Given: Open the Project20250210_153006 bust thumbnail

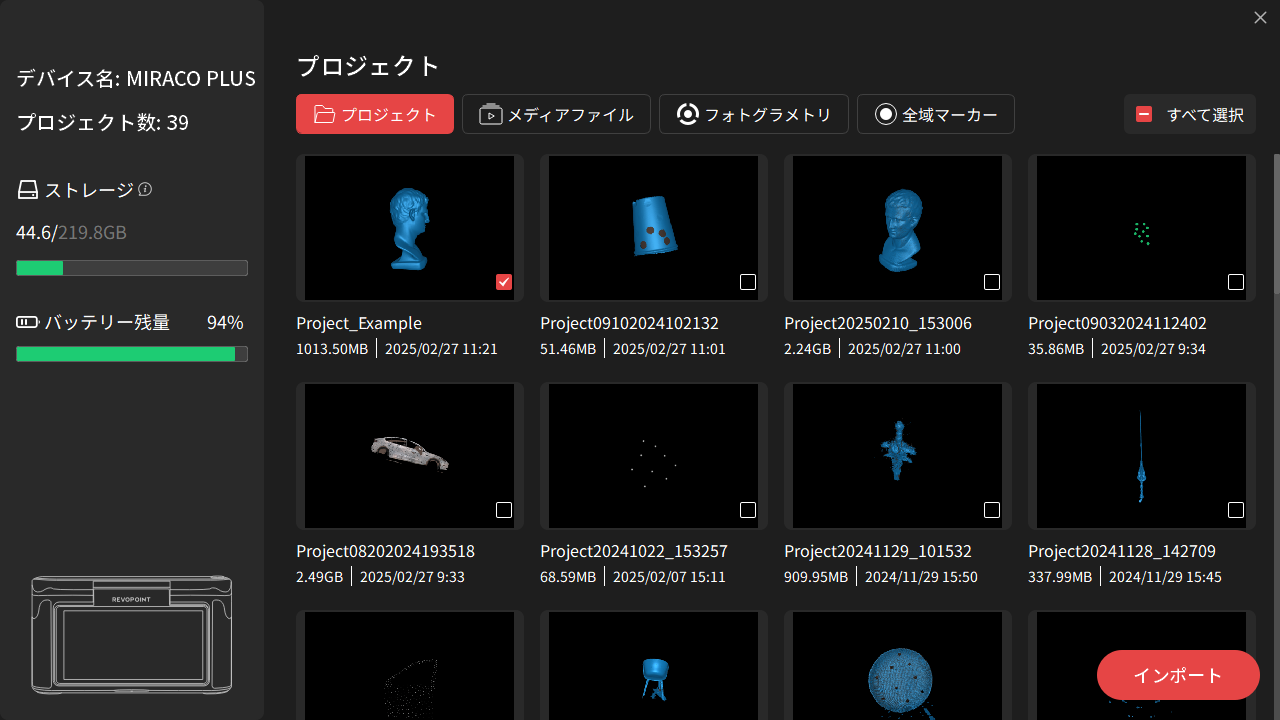Looking at the screenshot, I should coord(898,228).
